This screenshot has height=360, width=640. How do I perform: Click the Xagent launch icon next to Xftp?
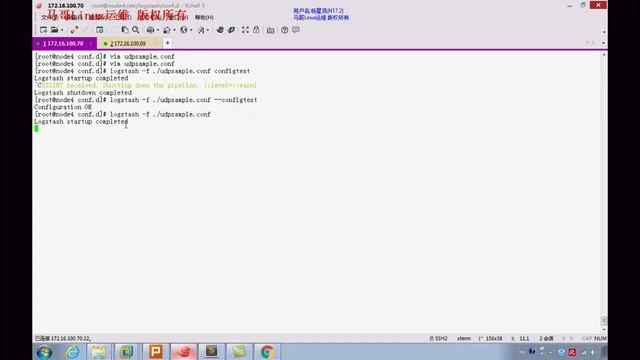pos(231,30)
